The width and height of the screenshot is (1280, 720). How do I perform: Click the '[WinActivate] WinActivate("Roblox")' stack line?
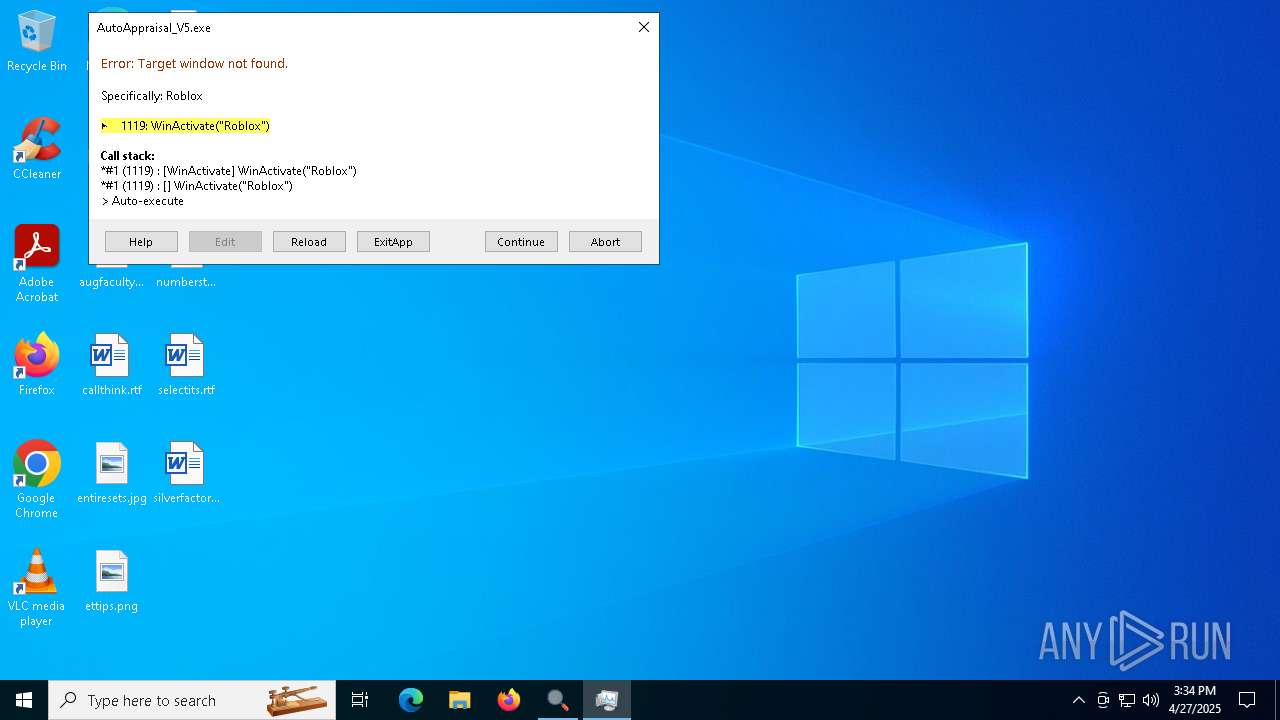coord(228,171)
